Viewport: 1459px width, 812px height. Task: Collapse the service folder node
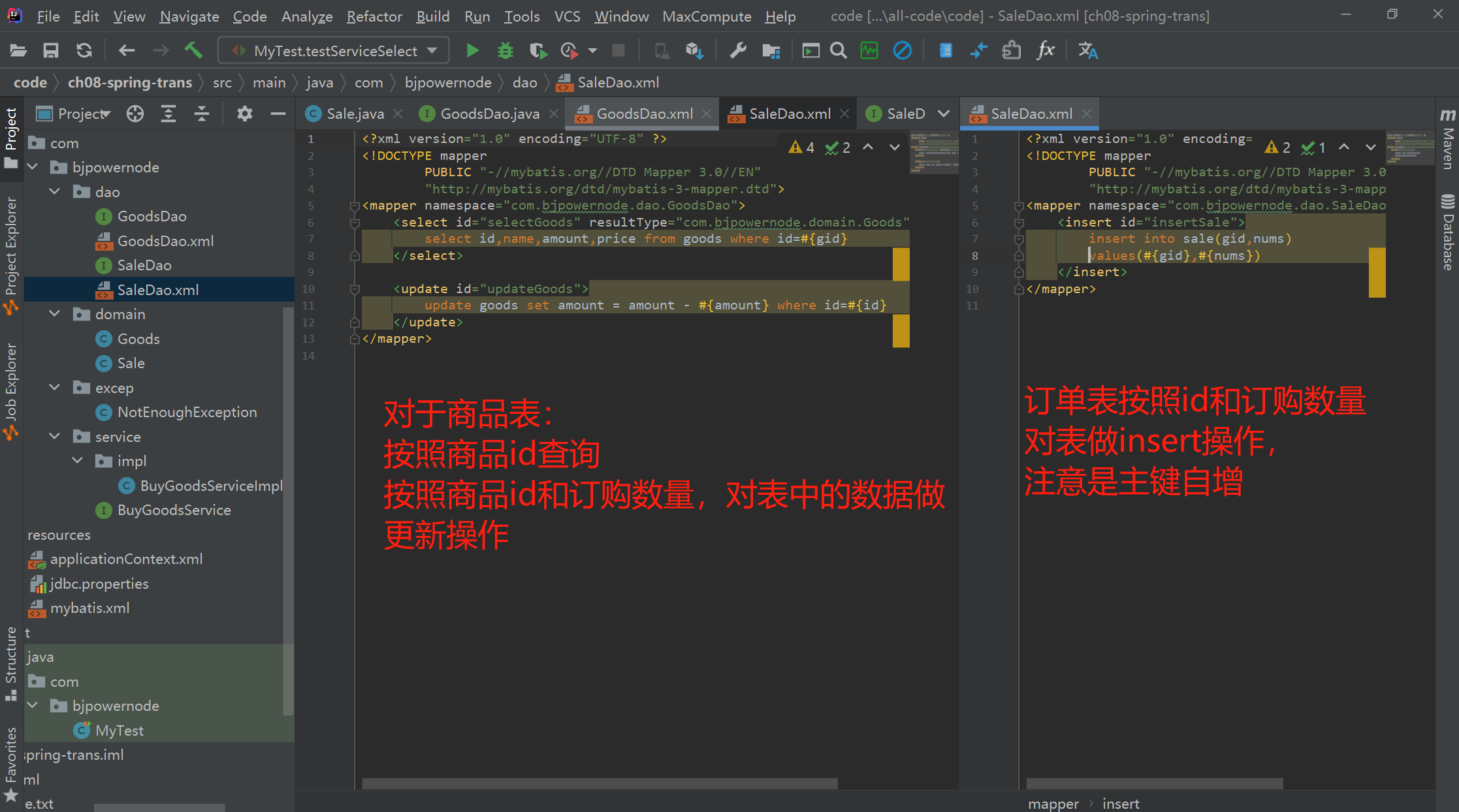(x=55, y=437)
